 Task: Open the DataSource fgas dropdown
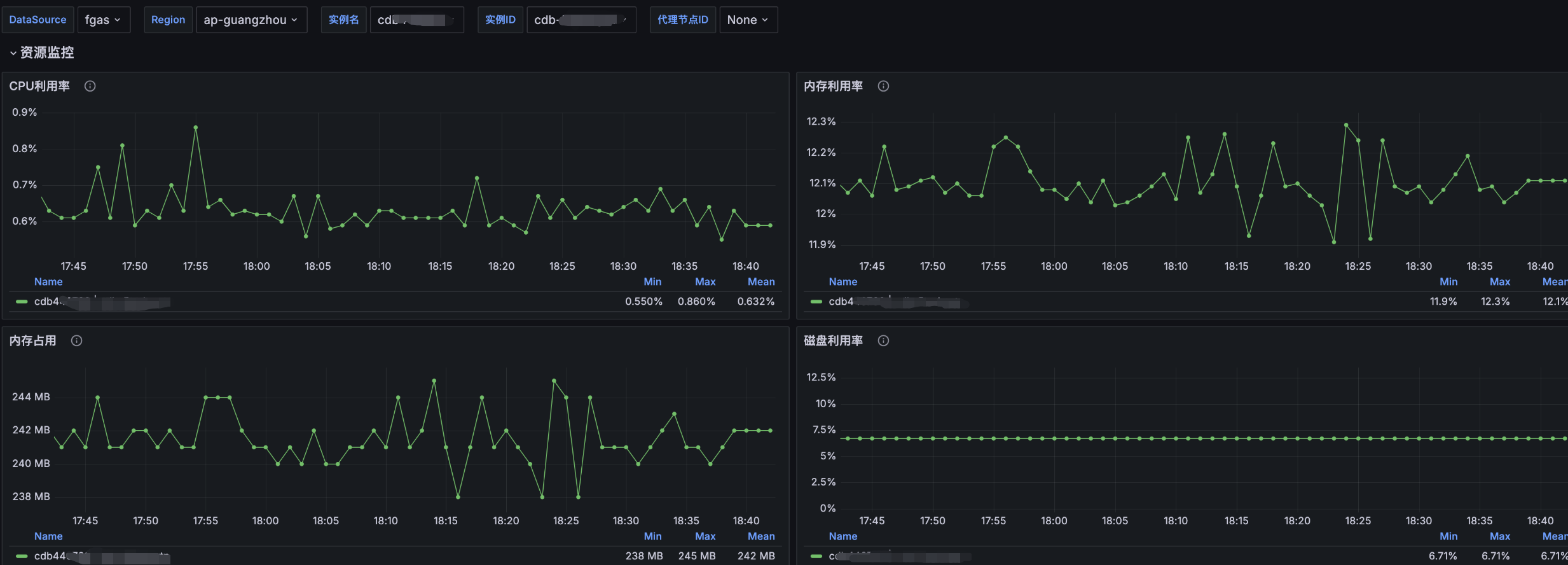(x=103, y=20)
